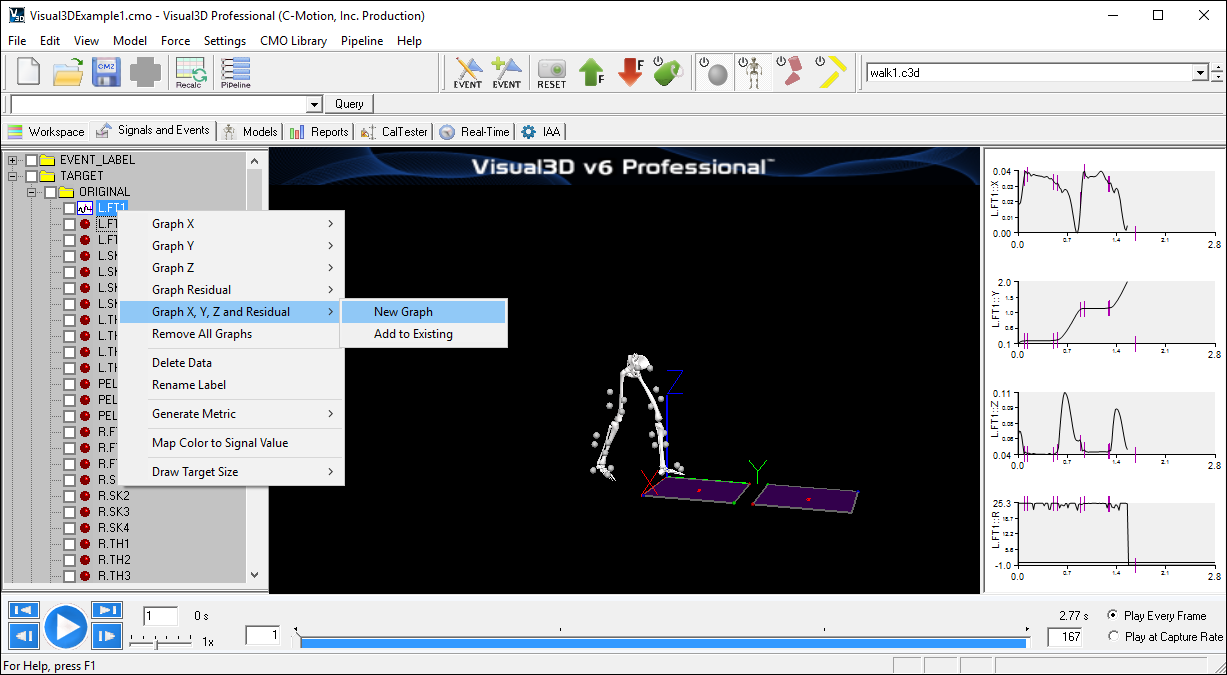Click the grey plus toolbar icon
Image resolution: width=1227 pixels, height=675 pixels.
145,71
